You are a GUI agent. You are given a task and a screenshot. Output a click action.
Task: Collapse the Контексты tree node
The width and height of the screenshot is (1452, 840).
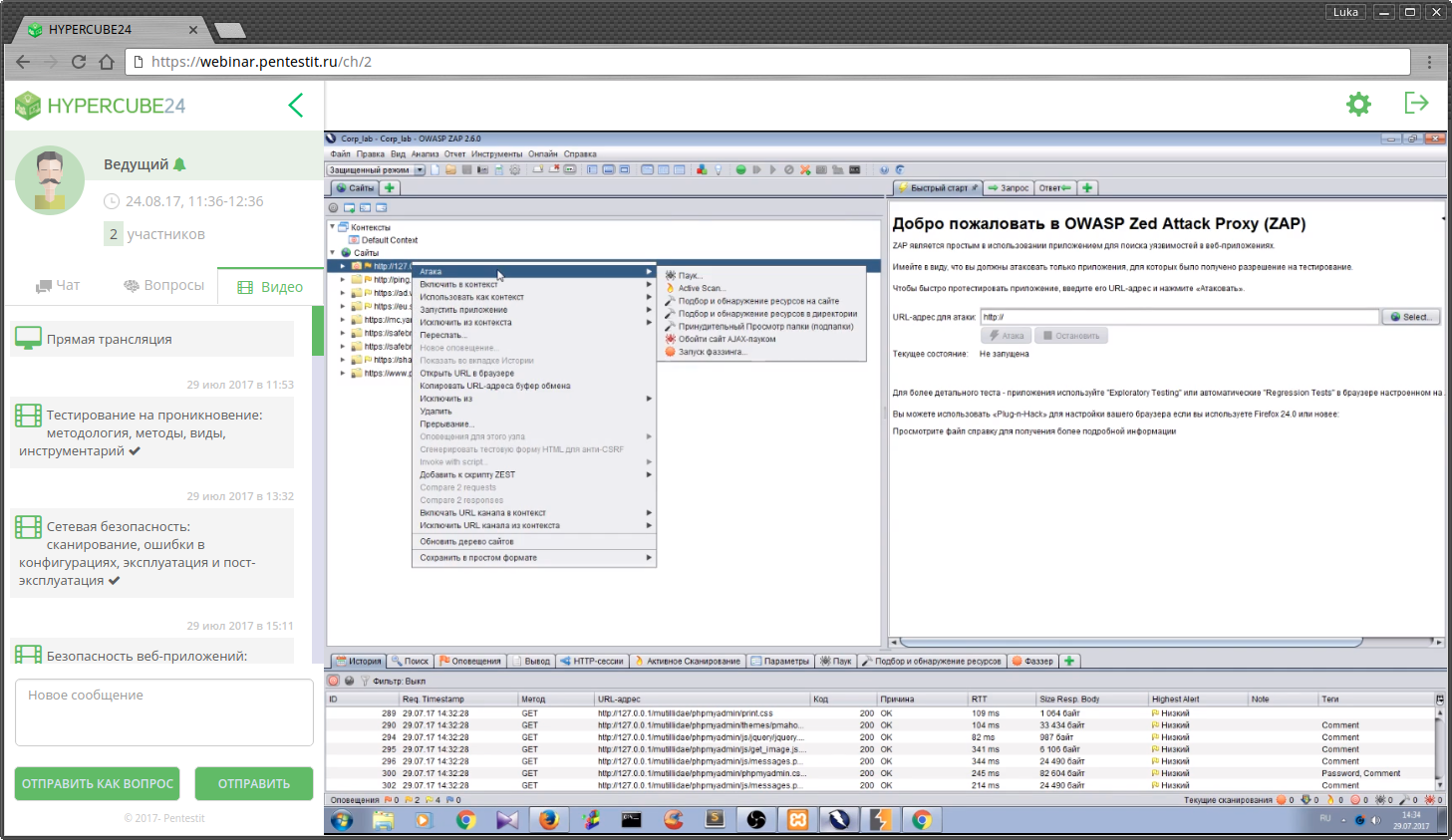pos(333,227)
